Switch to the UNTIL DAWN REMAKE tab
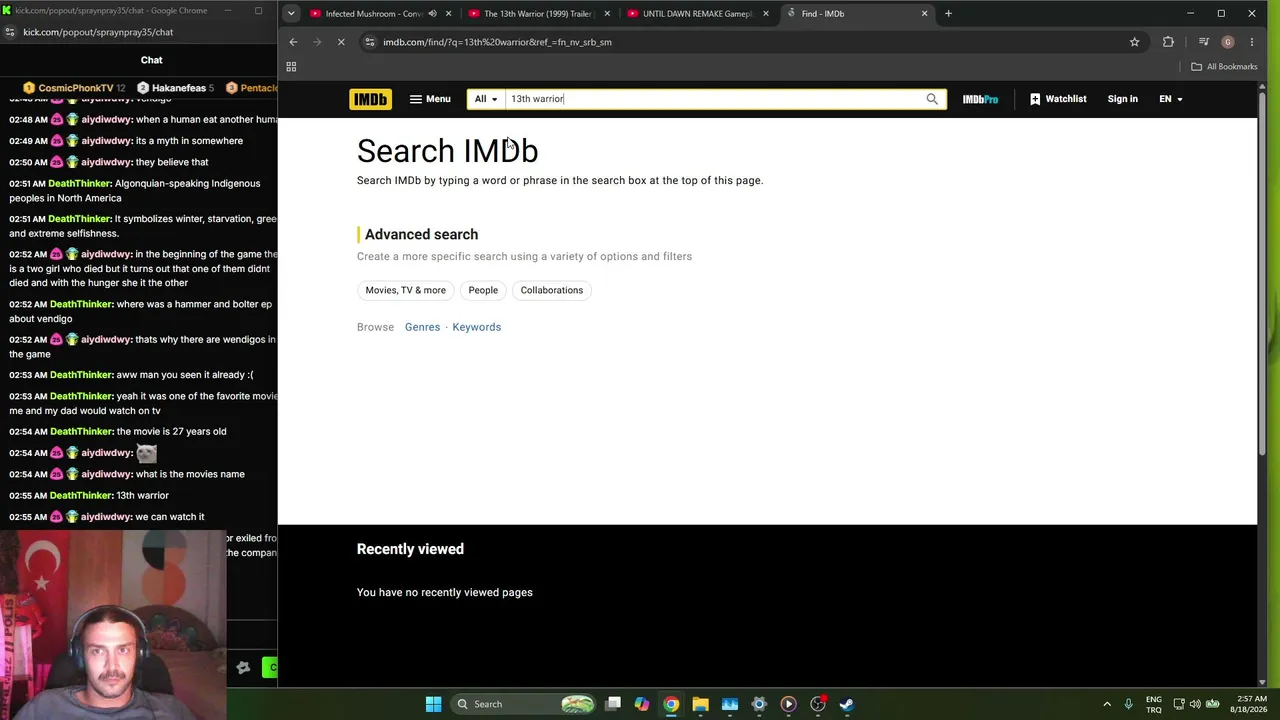 pyautogui.click(x=697, y=14)
